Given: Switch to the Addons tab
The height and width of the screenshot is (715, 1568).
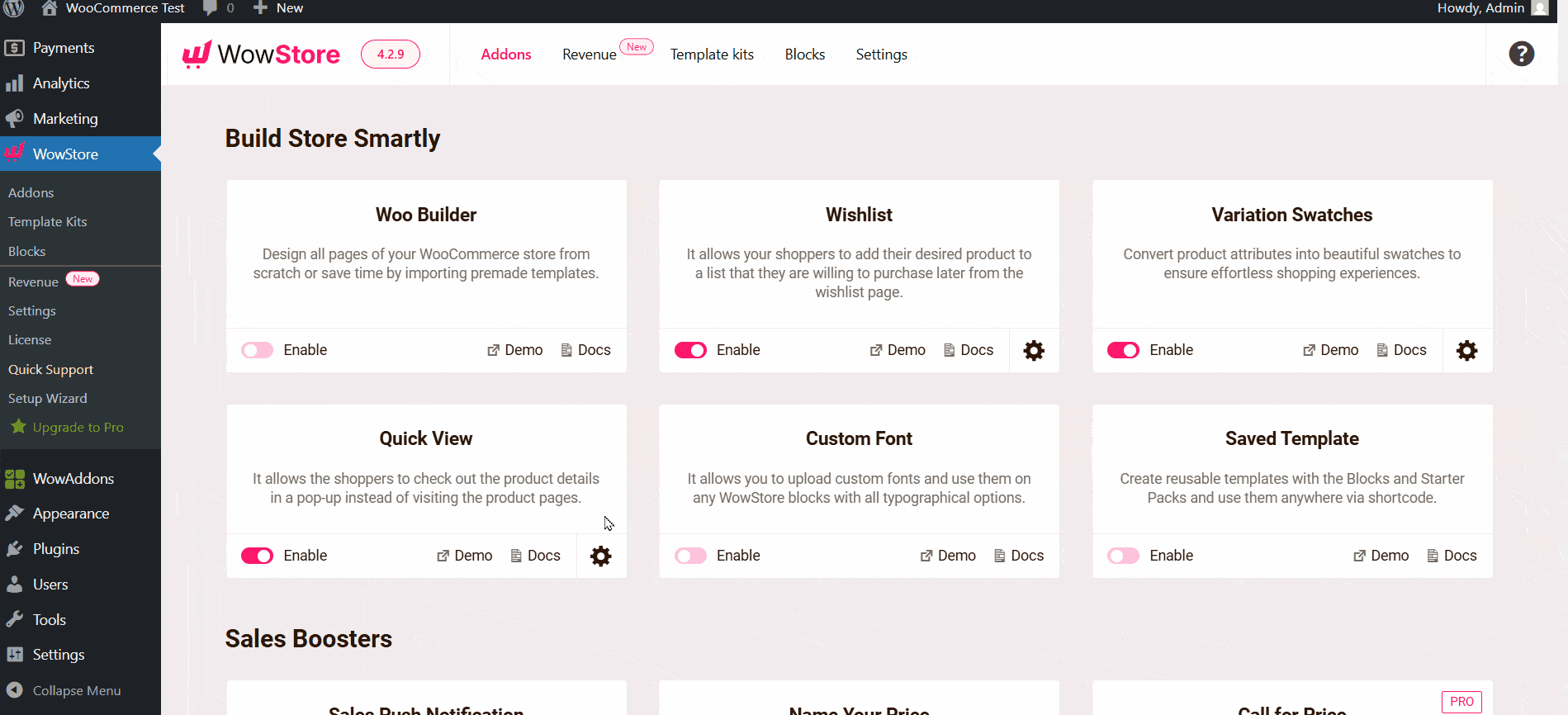Looking at the screenshot, I should (x=506, y=54).
